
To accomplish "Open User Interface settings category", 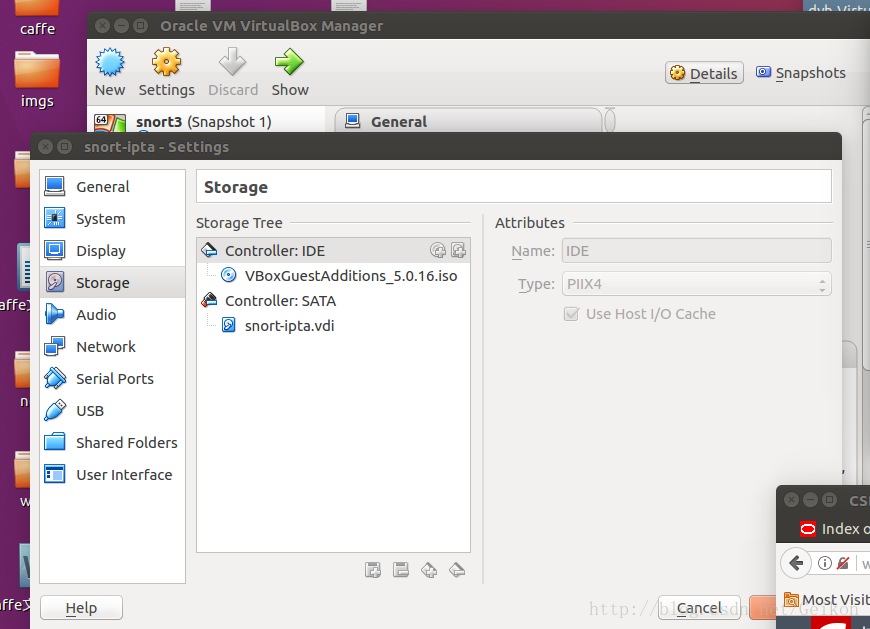I will pos(113,475).
